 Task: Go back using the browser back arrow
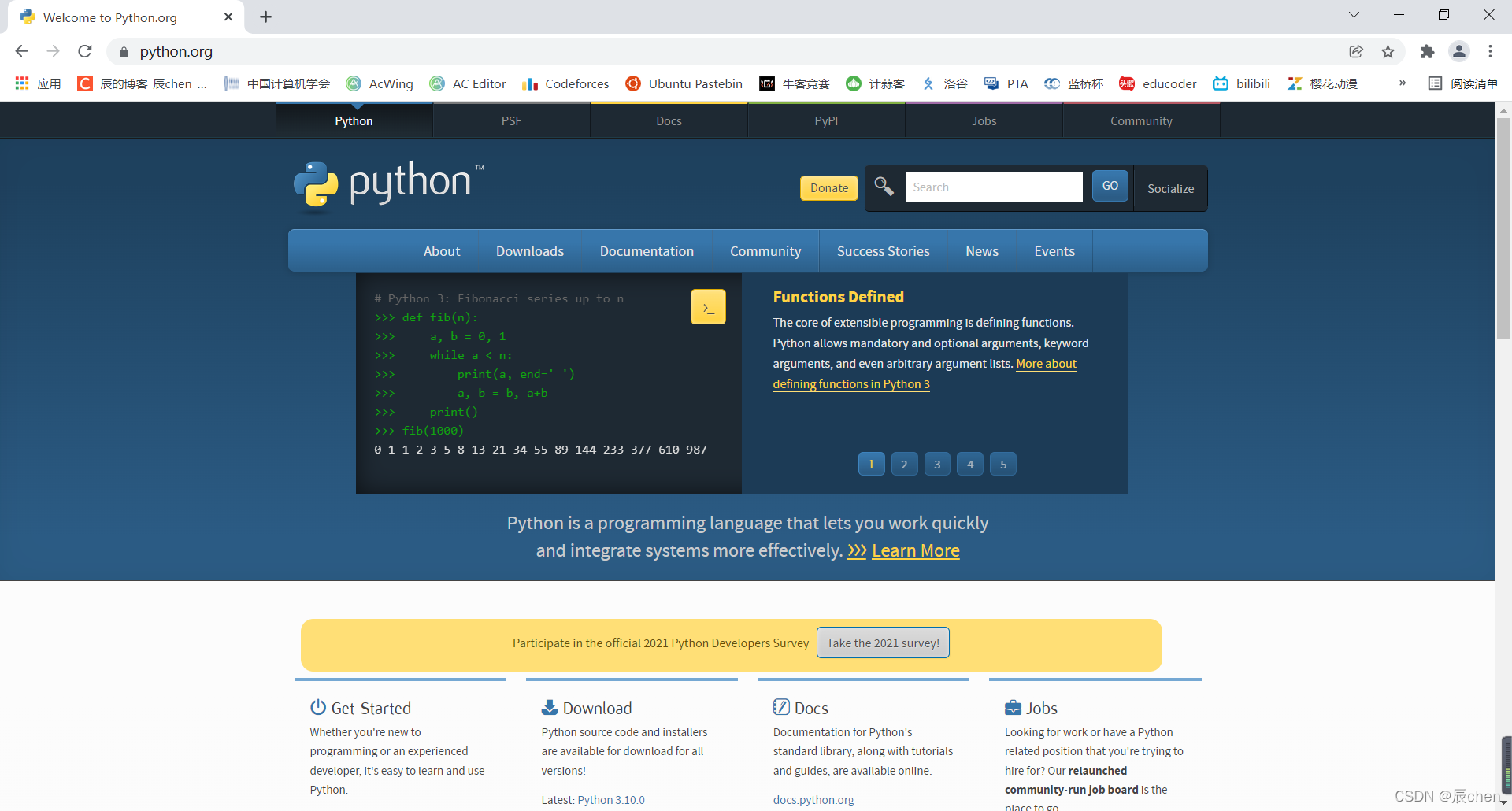[21, 51]
